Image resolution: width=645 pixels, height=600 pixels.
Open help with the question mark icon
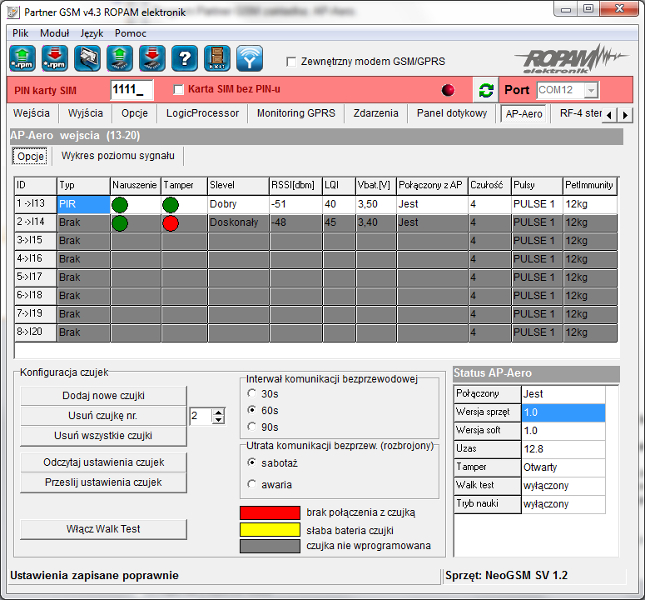pyautogui.click(x=184, y=59)
